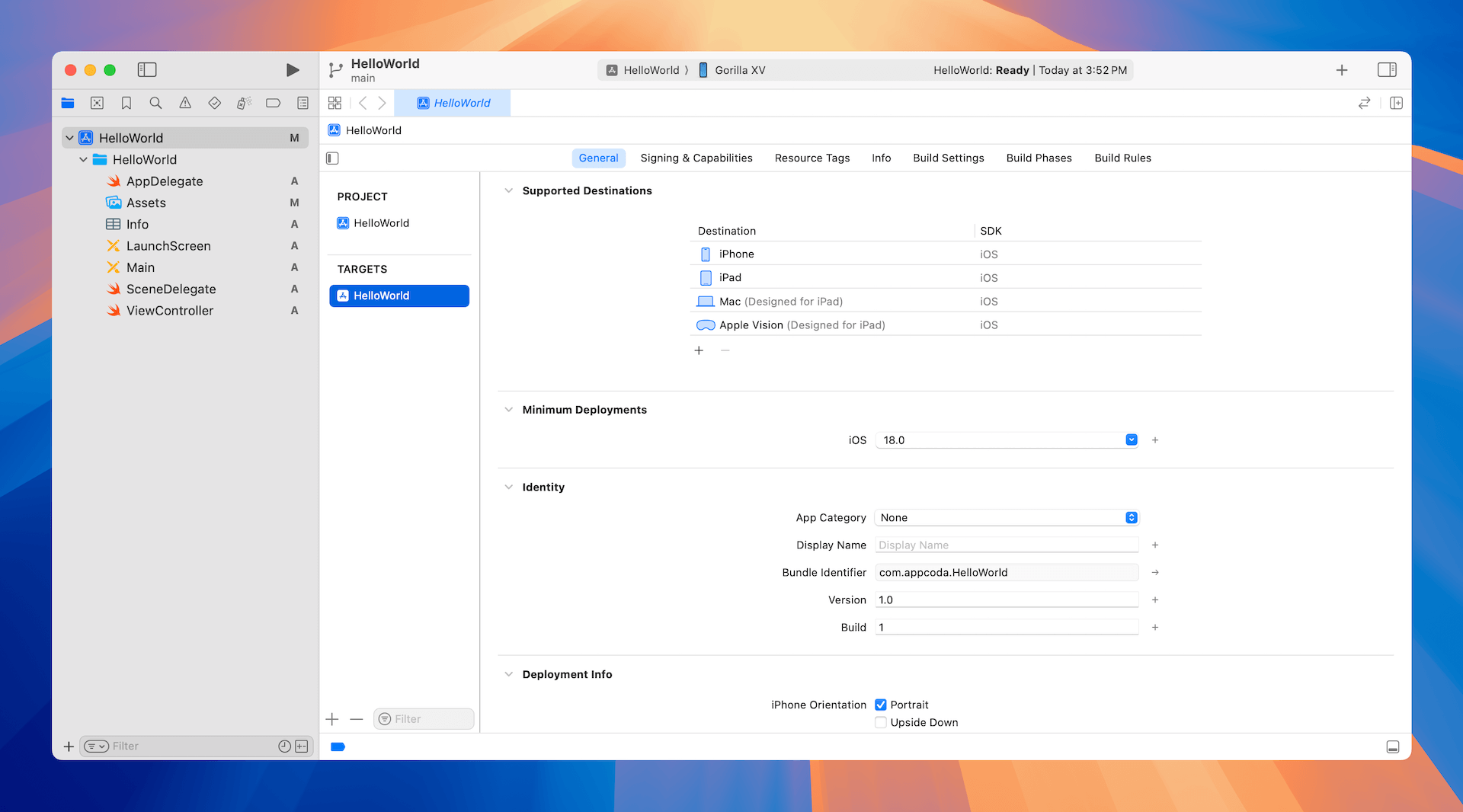
Task: Open the Build Phases tab
Action: click(1039, 158)
